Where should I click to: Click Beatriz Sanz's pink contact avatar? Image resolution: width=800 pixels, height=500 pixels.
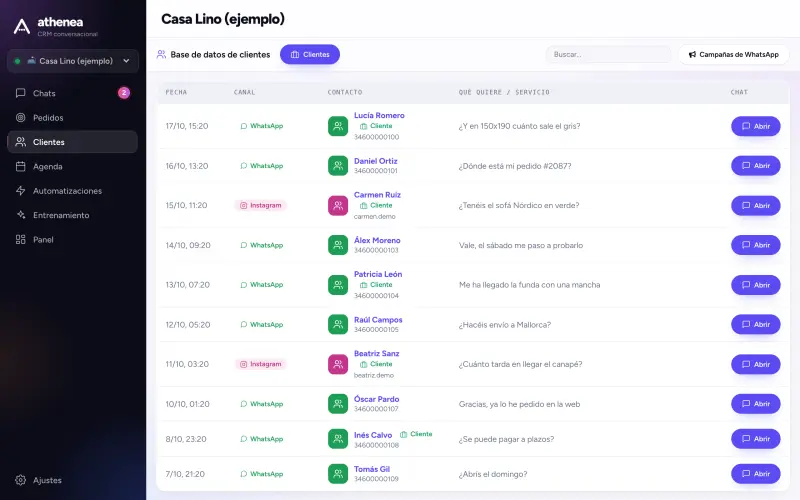[338, 364]
